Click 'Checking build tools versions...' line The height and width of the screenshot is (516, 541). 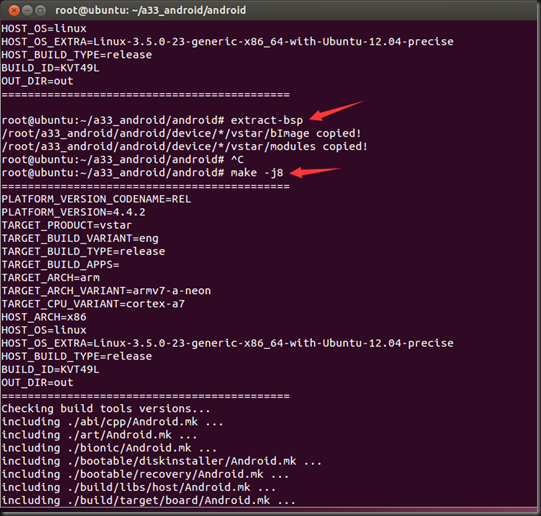click(106, 409)
